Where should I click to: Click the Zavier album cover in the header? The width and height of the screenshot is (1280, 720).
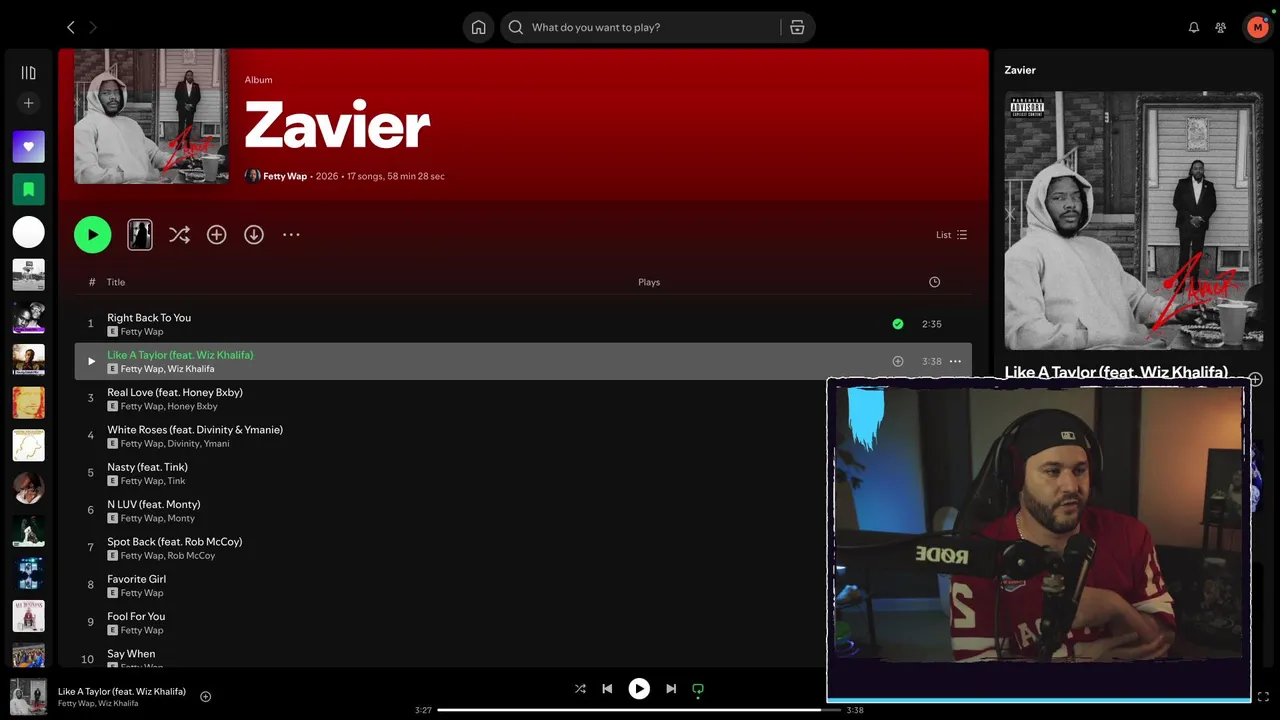(151, 116)
